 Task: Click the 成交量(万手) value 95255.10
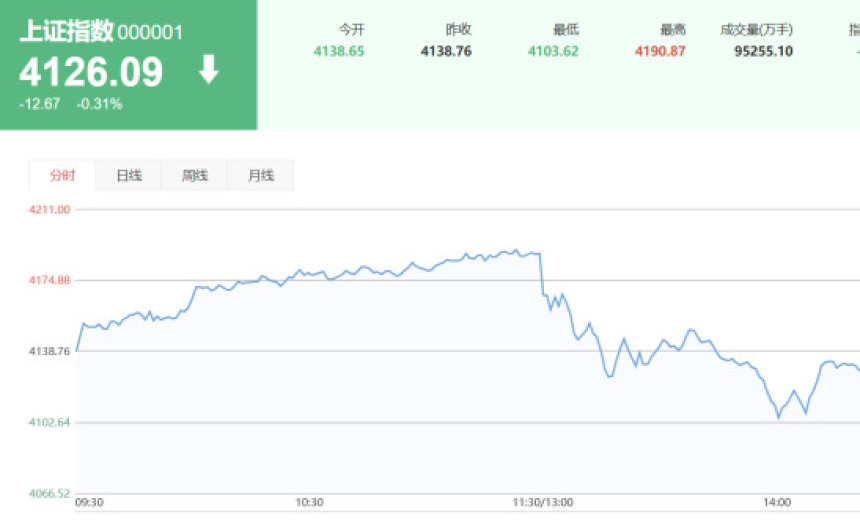[x=763, y=51]
